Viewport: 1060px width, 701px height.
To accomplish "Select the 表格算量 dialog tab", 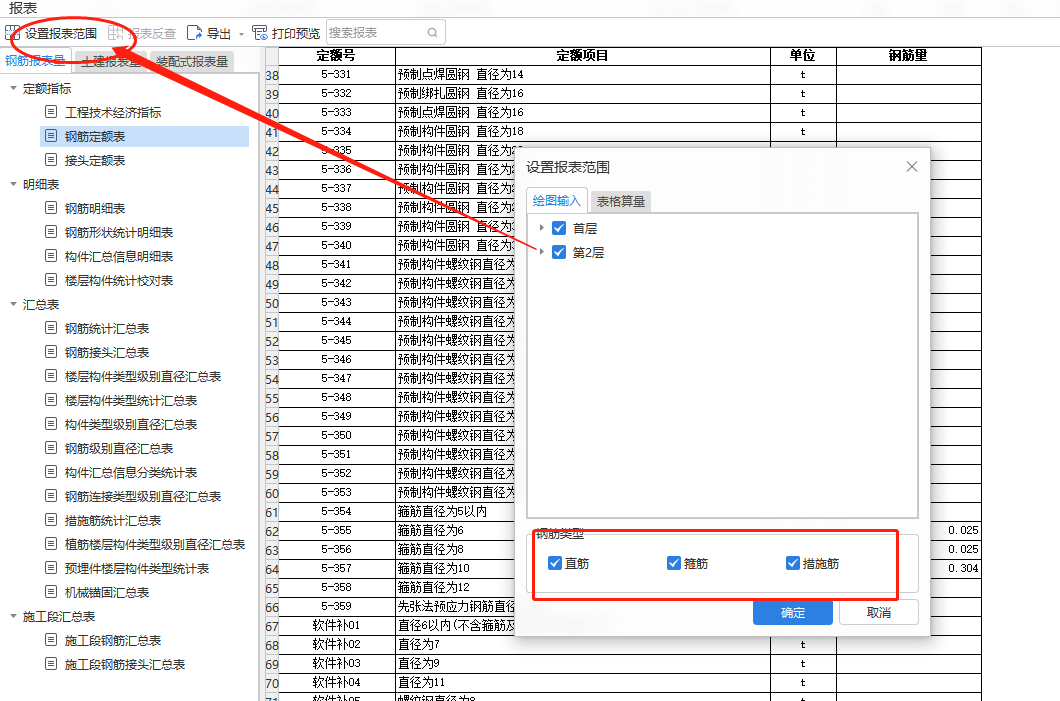I will click(621, 201).
